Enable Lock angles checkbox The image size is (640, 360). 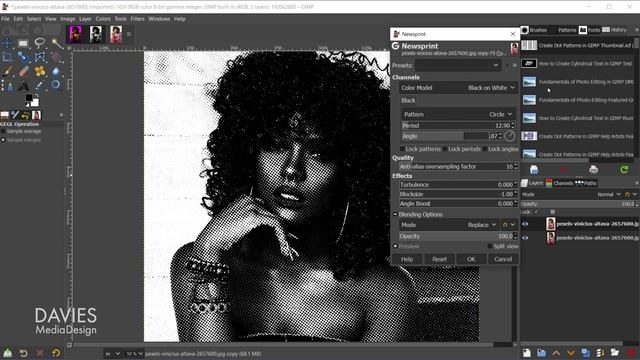click(x=484, y=149)
